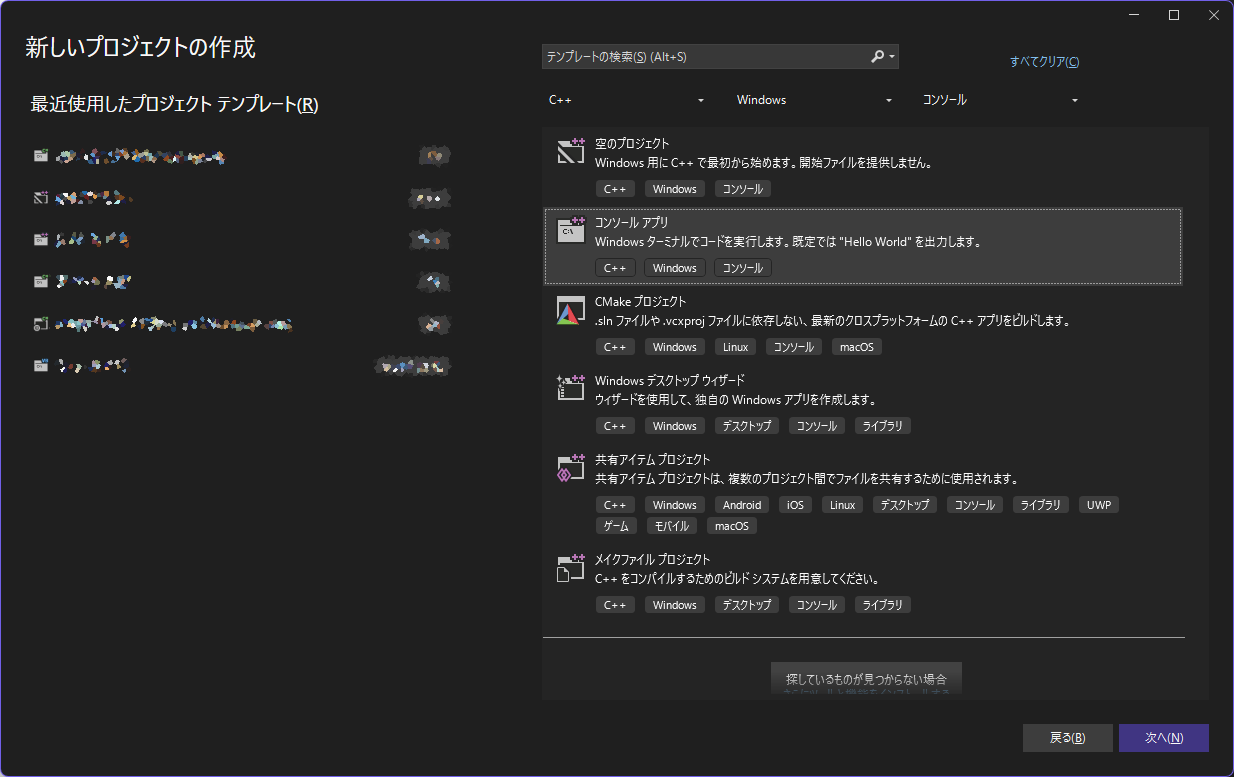The image size is (1234, 777).
Task: Select the Windows デスクトップ ウィザード icon
Action: coord(570,389)
